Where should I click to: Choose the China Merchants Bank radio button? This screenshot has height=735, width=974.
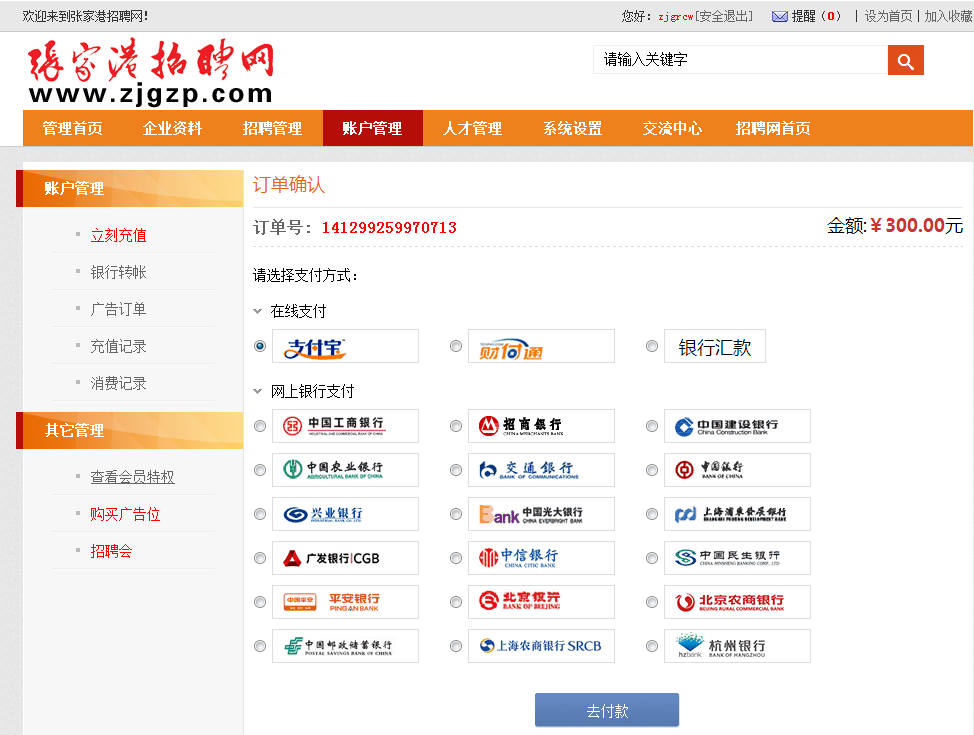(x=456, y=426)
